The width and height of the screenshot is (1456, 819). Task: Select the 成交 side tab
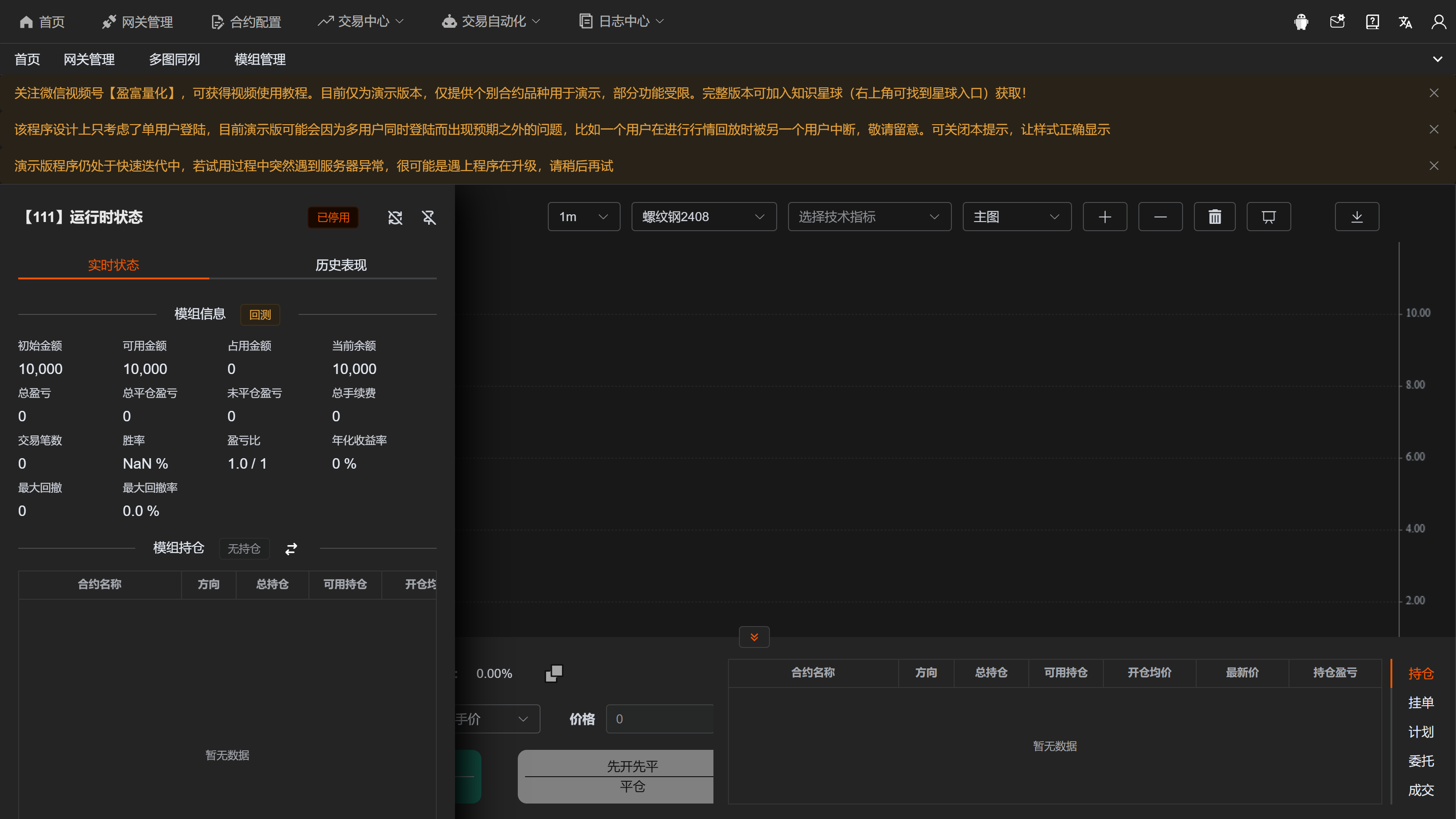pos(1421,790)
